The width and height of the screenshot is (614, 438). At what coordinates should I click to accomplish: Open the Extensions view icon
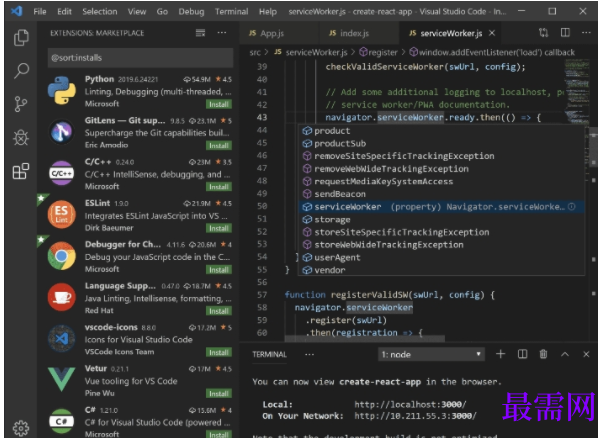point(21,171)
